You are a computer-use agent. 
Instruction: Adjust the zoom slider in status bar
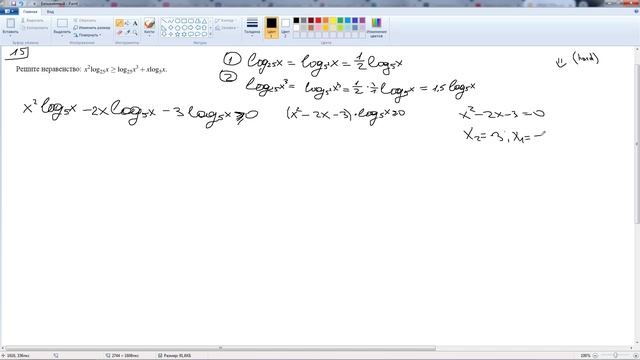(x=616, y=356)
